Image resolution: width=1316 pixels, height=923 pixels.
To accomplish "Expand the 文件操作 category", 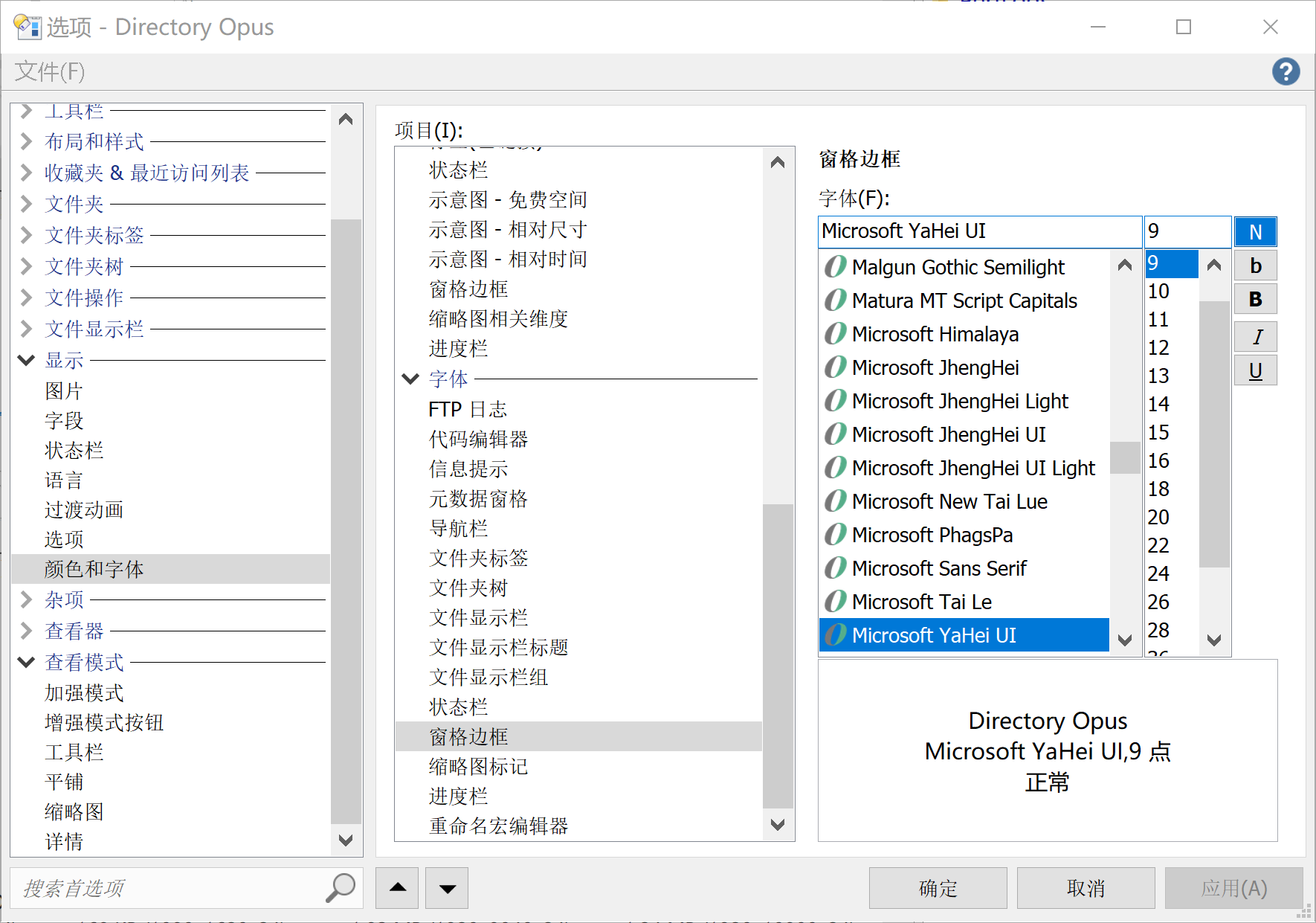I will coord(27,298).
